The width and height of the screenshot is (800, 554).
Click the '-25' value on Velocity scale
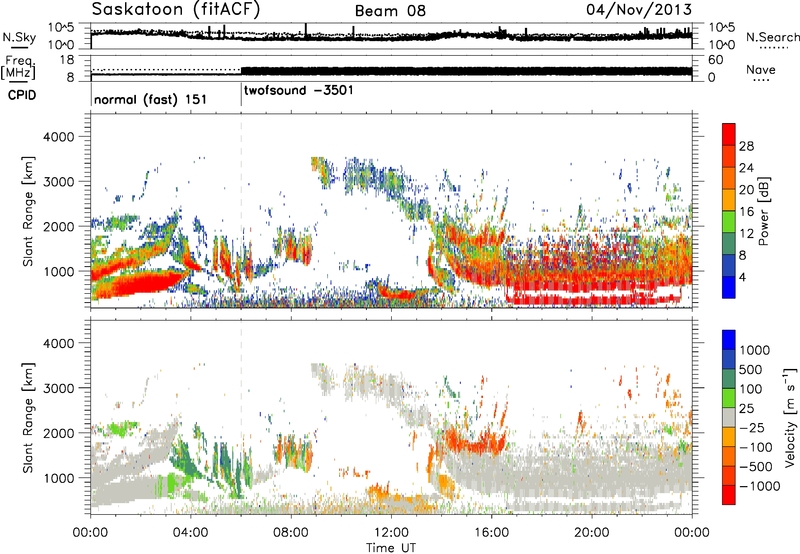coord(752,428)
